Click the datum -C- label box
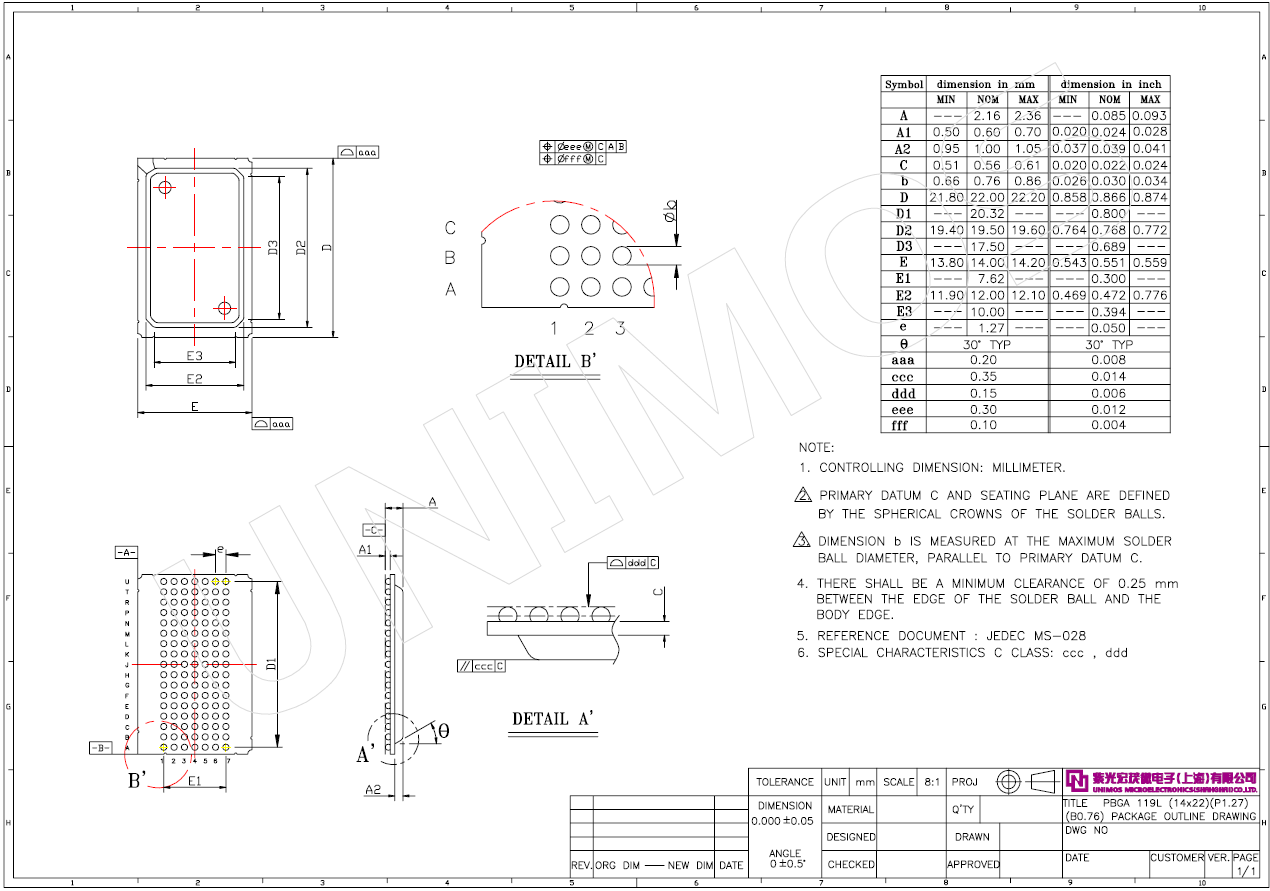Viewport: 1270px width, 891px height. 373,530
